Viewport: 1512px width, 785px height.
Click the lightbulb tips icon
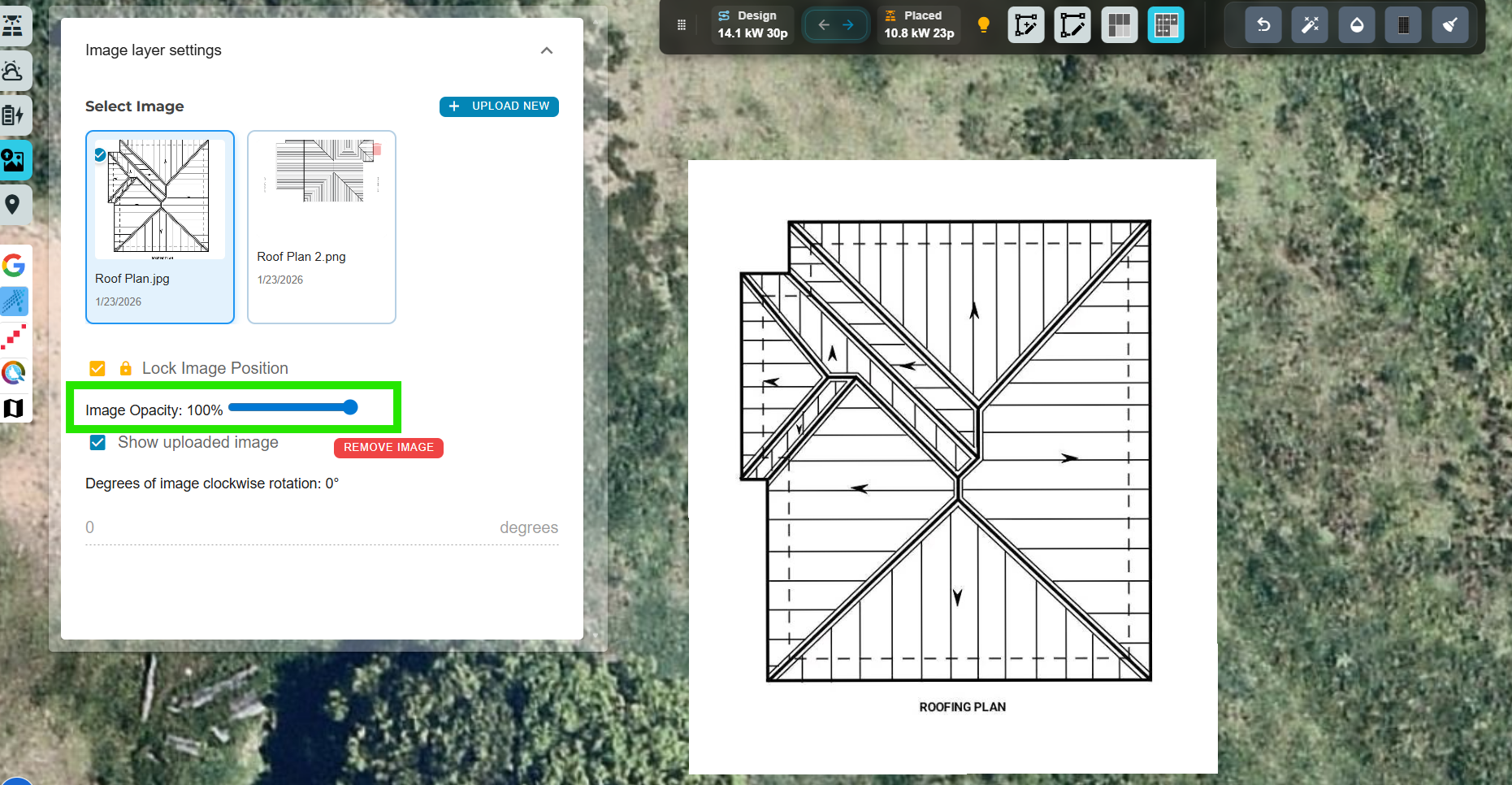983,25
